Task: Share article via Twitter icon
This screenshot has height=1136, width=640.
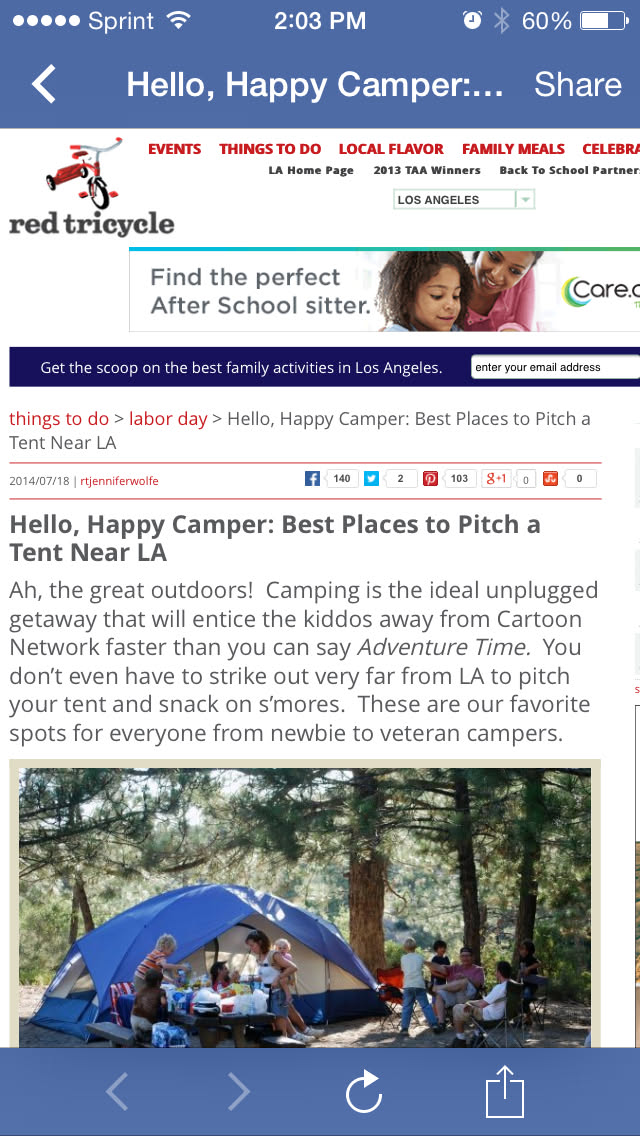Action: click(x=372, y=479)
